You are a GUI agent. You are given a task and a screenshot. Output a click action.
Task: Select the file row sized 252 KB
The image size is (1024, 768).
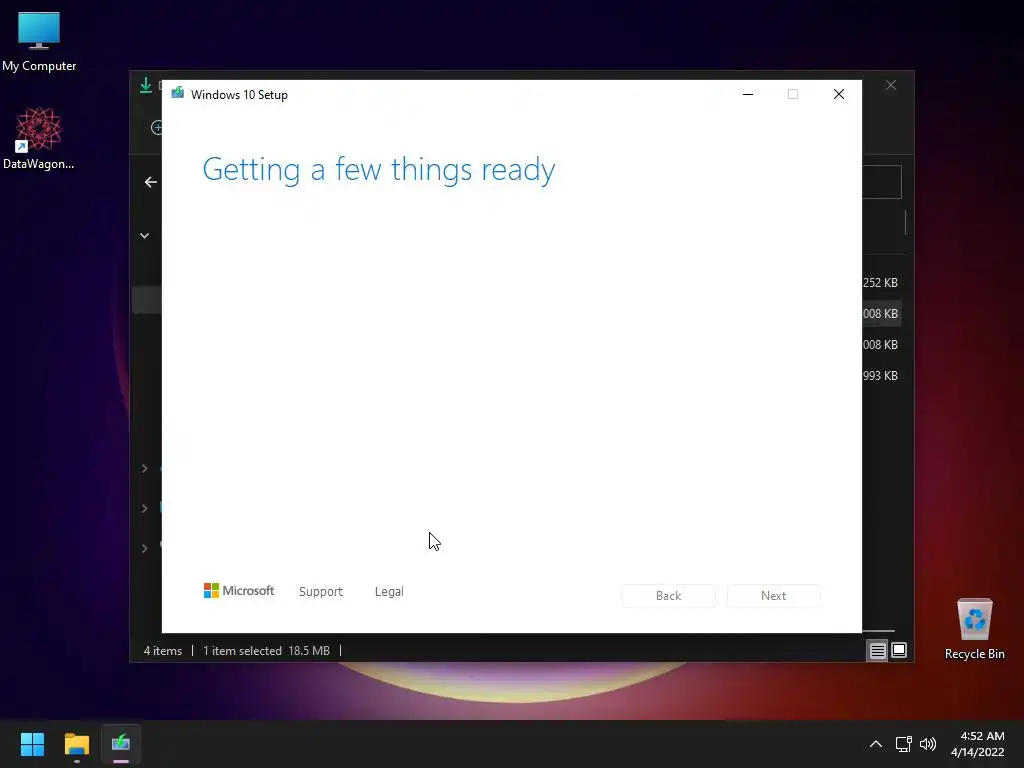pyautogui.click(x=881, y=283)
